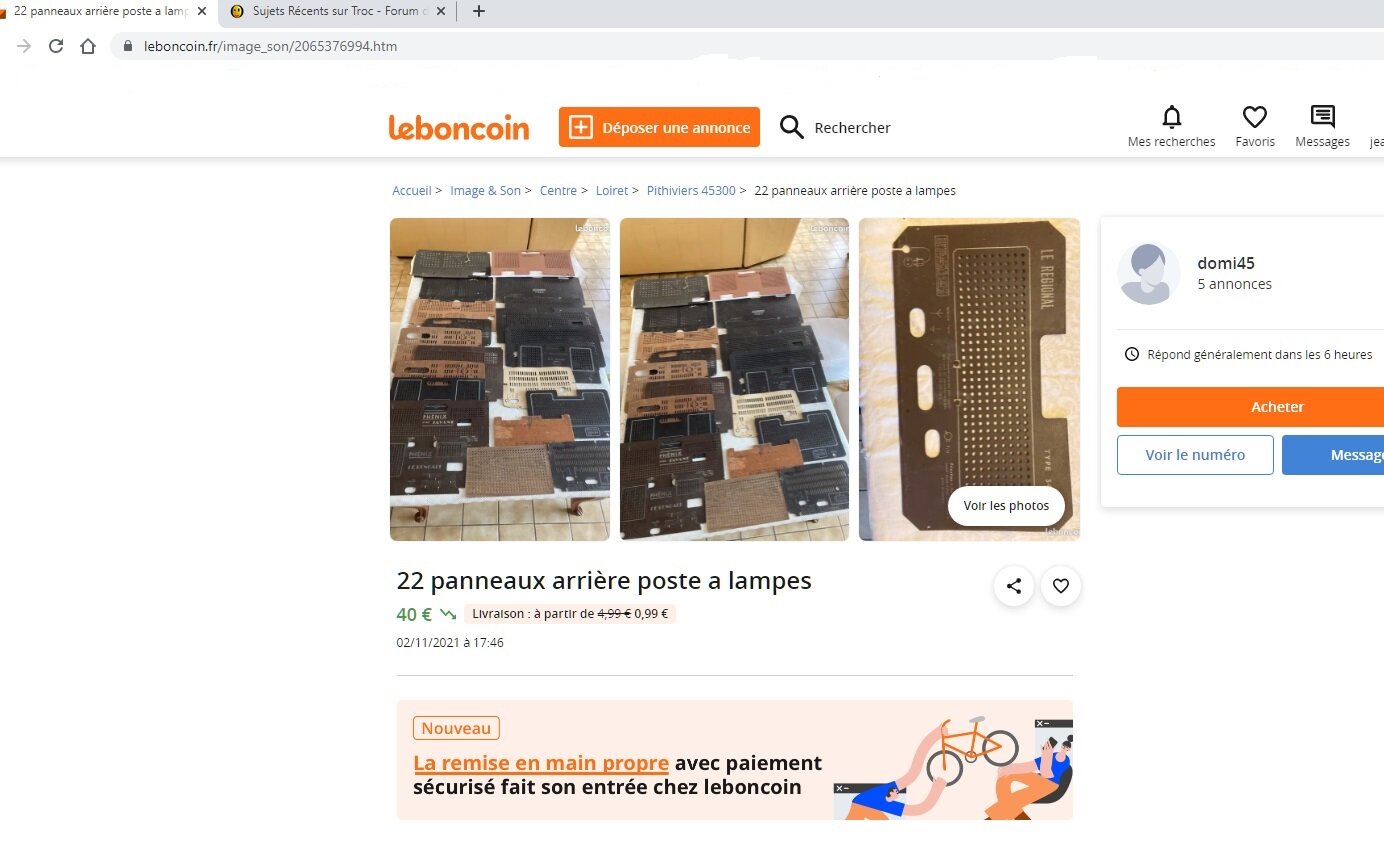Open Messages icon in header
This screenshot has height=843, width=1384.
[1322, 117]
